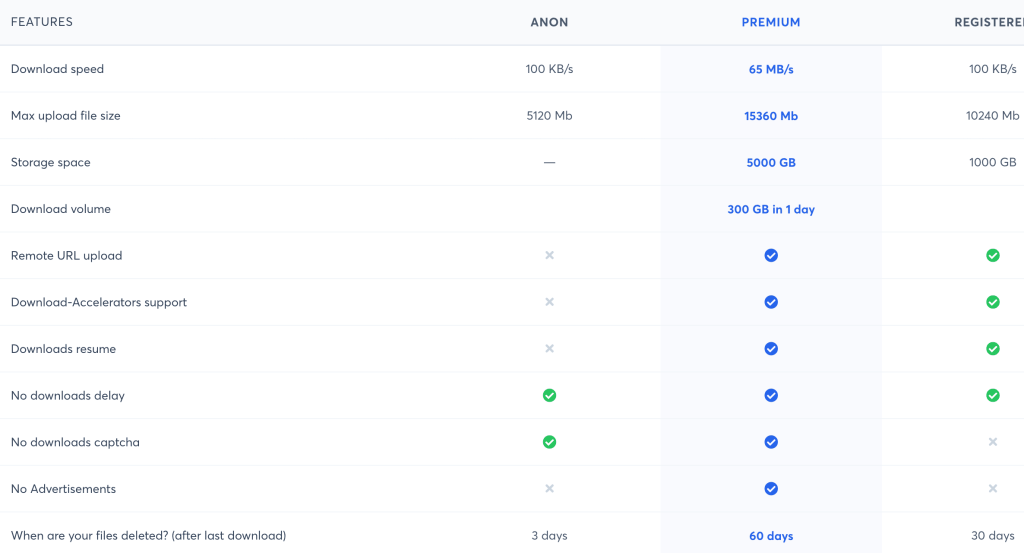1024x553 pixels.
Task: Click the Max upload file size label
Action: [65, 116]
